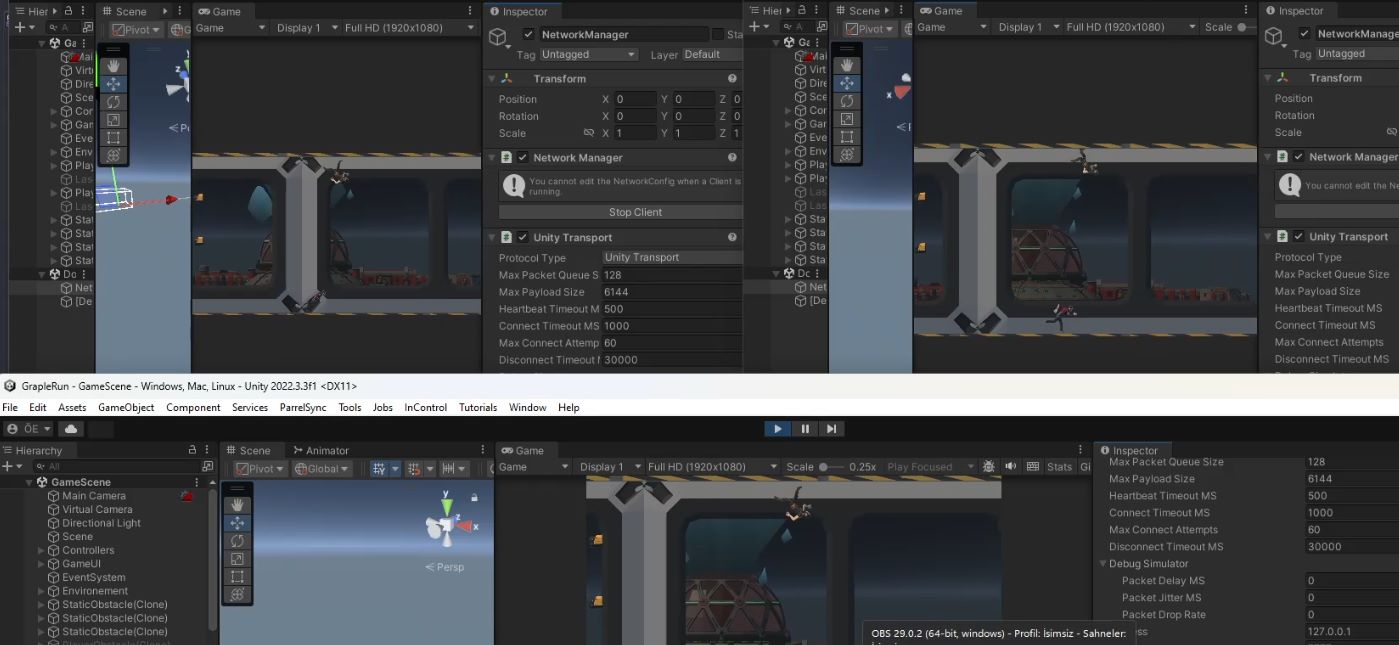
Task: Open the Game view mode dropdown in bottom editor
Action: coord(535,467)
